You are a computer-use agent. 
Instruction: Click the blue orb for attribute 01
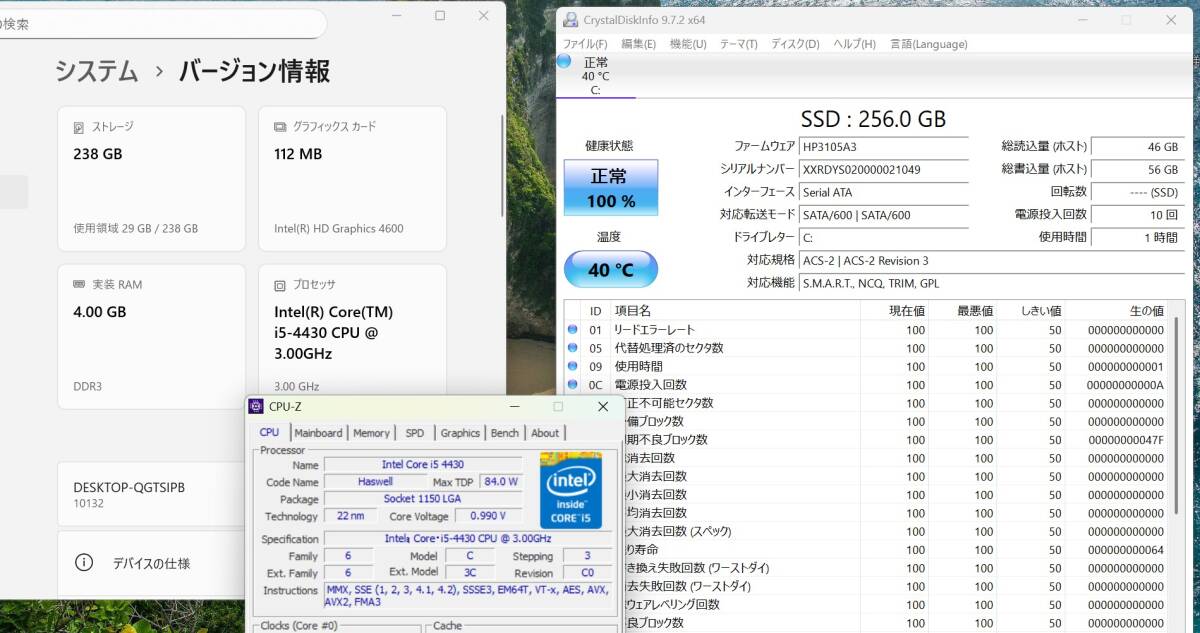tap(573, 329)
